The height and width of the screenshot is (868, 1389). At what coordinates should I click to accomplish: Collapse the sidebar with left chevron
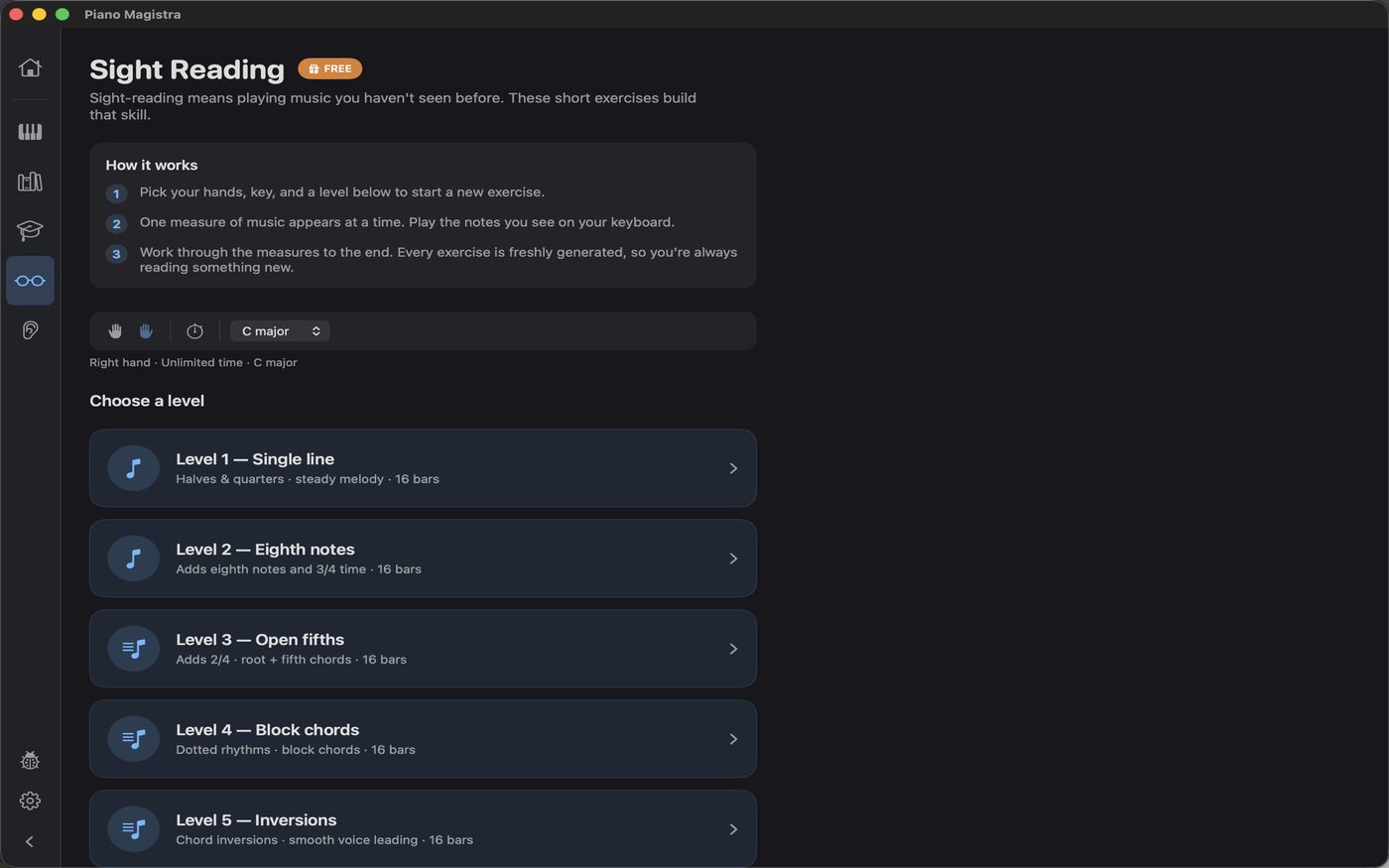pos(30,842)
